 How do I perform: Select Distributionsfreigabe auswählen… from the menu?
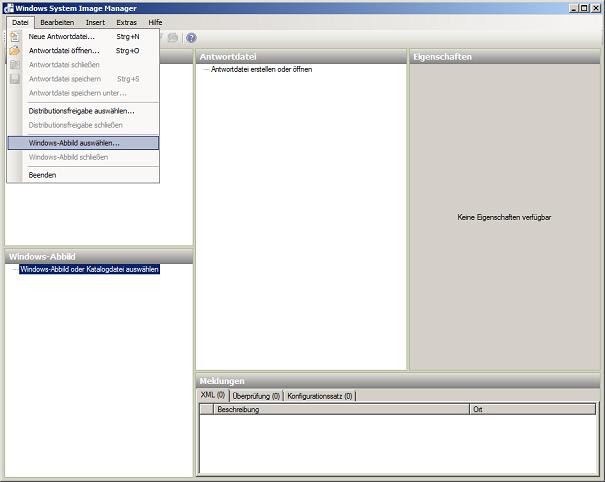tap(83, 111)
